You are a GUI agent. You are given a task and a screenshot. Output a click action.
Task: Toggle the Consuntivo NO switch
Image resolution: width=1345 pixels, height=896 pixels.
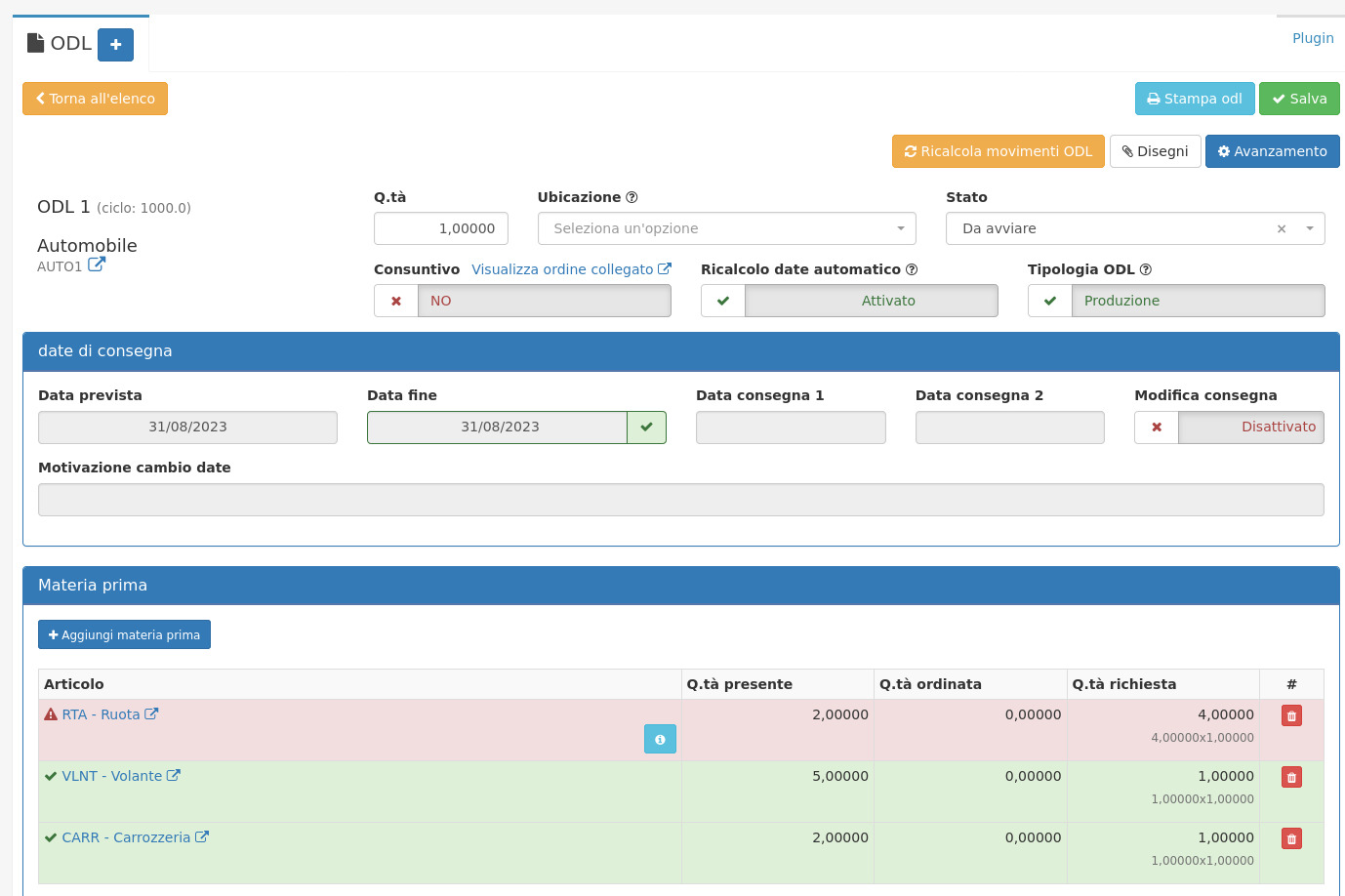pyautogui.click(x=522, y=301)
